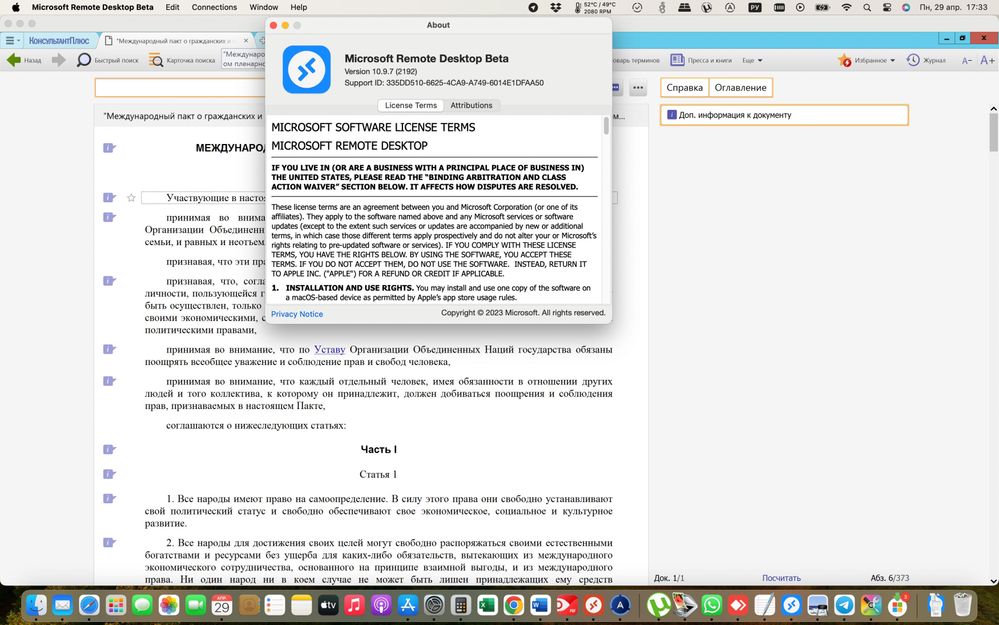Follow the Уставу hyperlink in the document
Screen dimensions: 999x625
tap(329, 349)
